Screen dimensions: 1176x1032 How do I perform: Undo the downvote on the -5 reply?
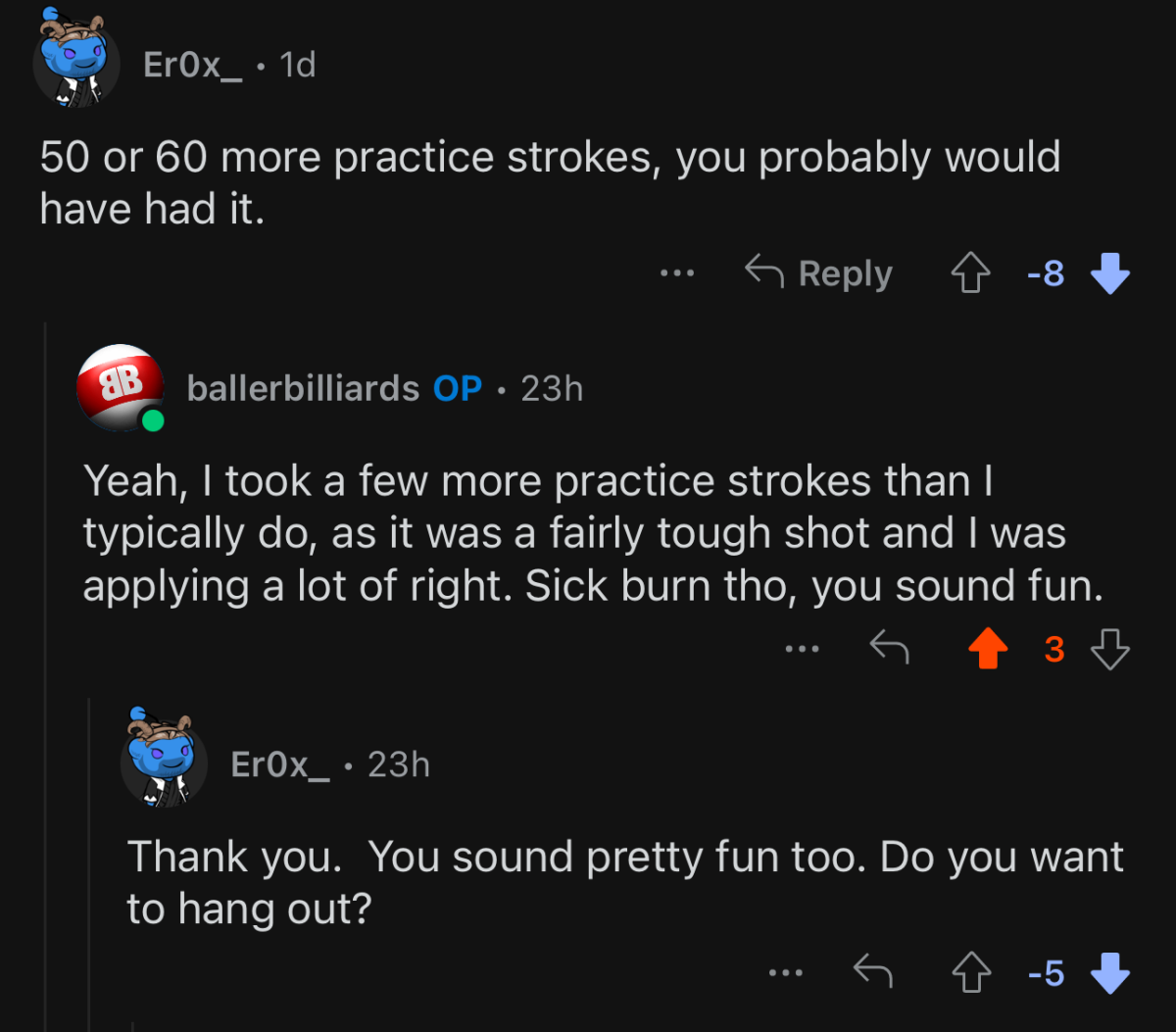1109,973
